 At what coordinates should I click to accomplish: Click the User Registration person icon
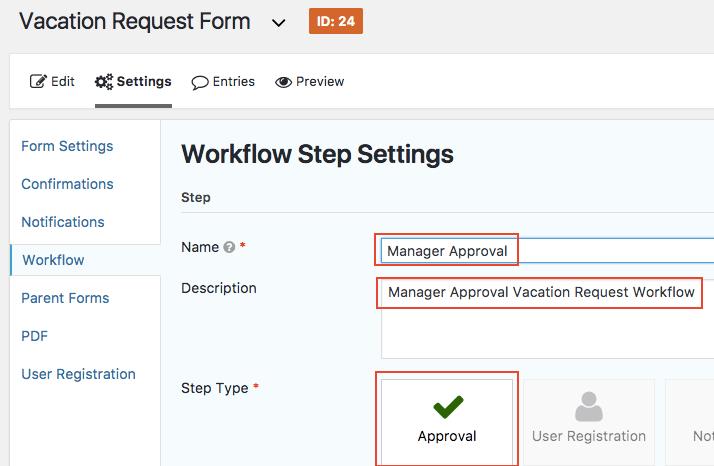[x=589, y=406]
